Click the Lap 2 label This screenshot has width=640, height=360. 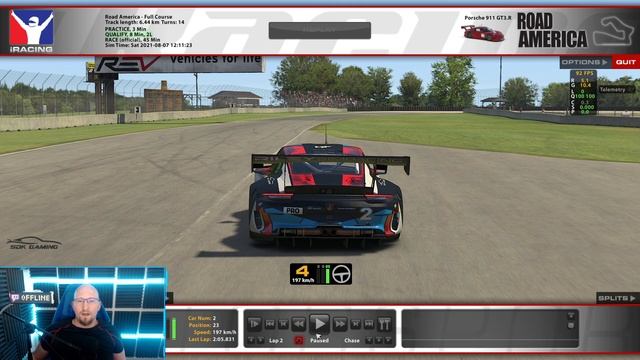[276, 340]
